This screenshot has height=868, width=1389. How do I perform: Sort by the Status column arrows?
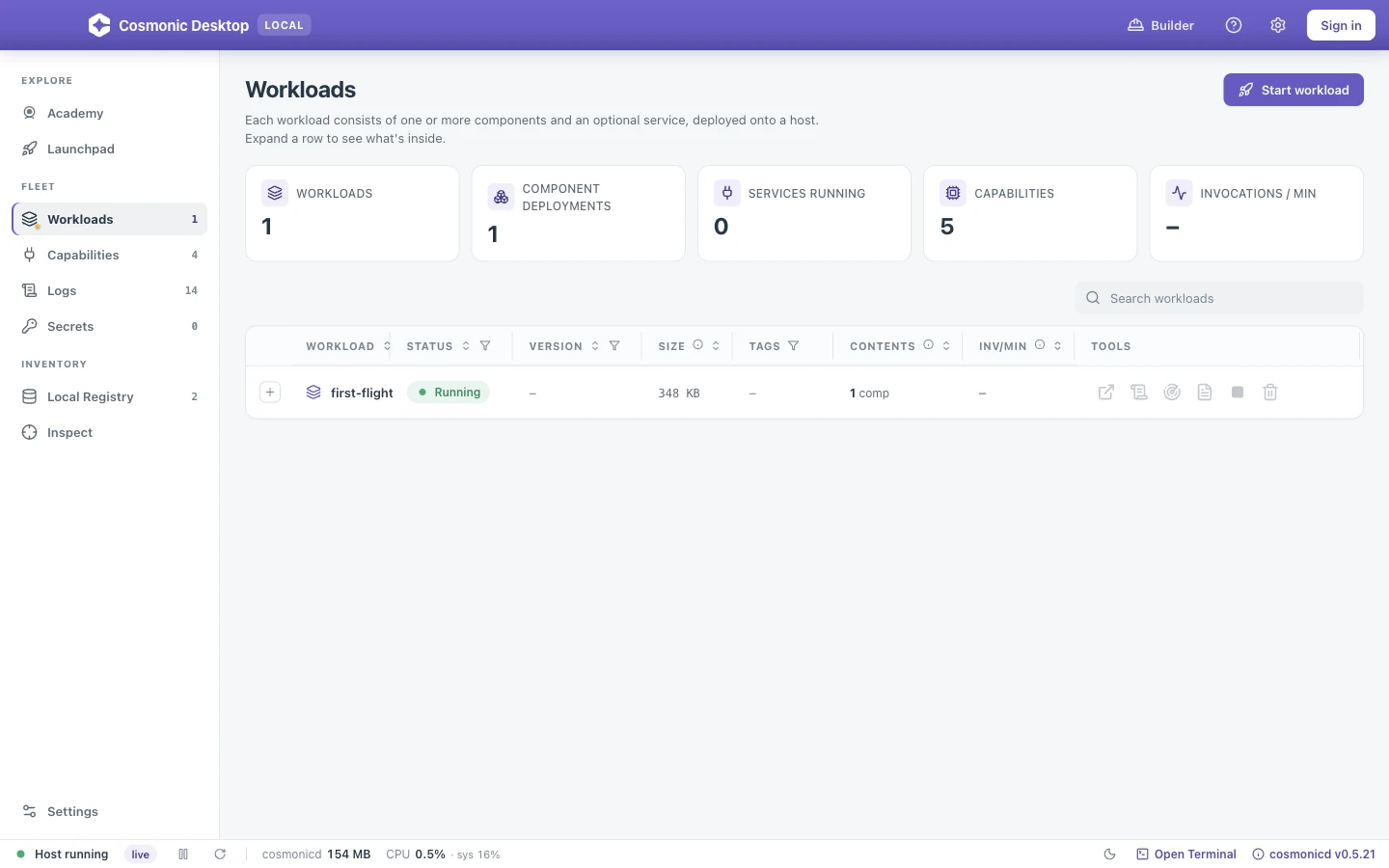(x=466, y=346)
